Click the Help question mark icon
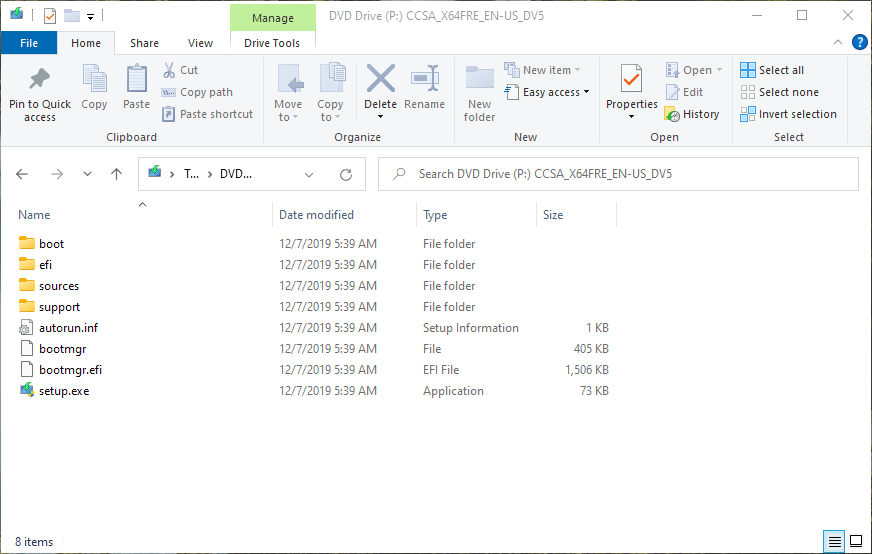The image size is (872, 554). (859, 42)
